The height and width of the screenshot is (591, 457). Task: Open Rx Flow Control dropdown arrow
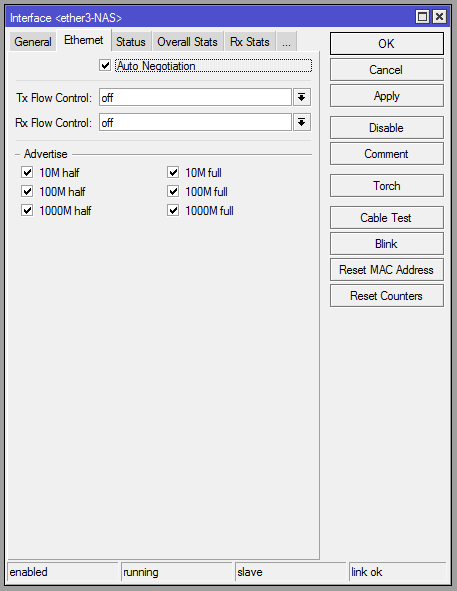tap(302, 122)
